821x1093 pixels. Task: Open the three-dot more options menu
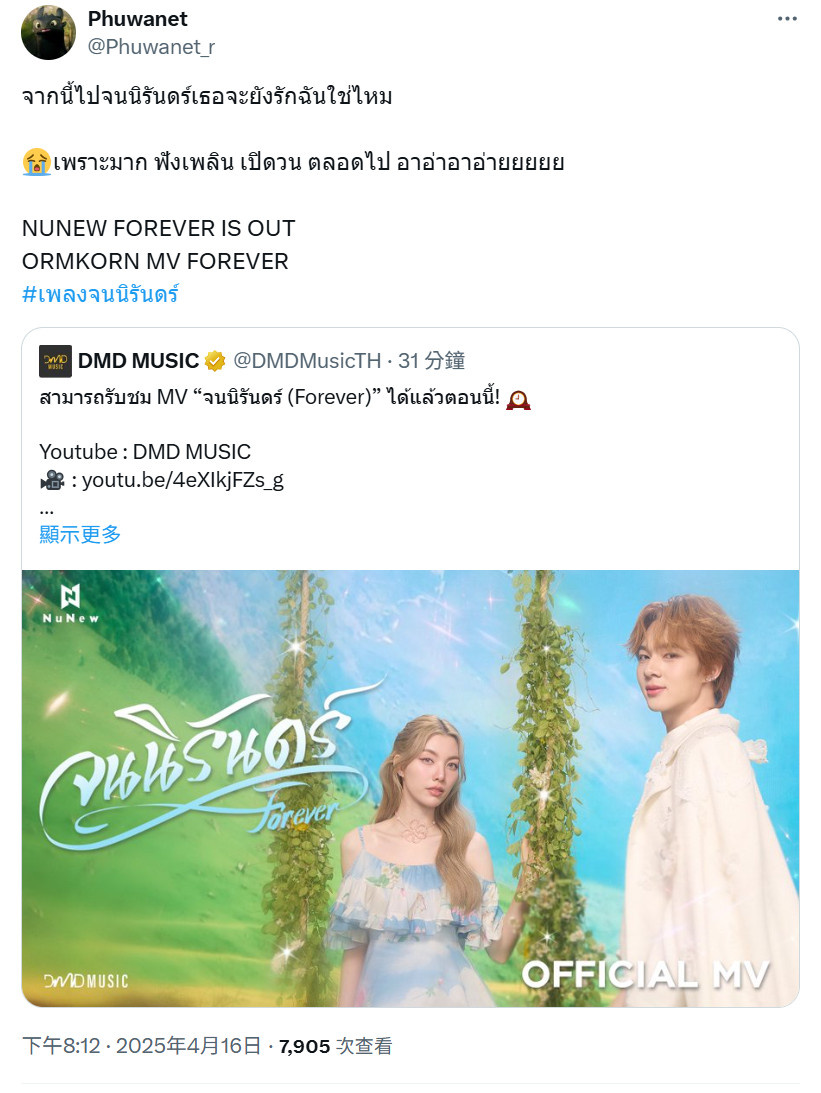[x=787, y=19]
